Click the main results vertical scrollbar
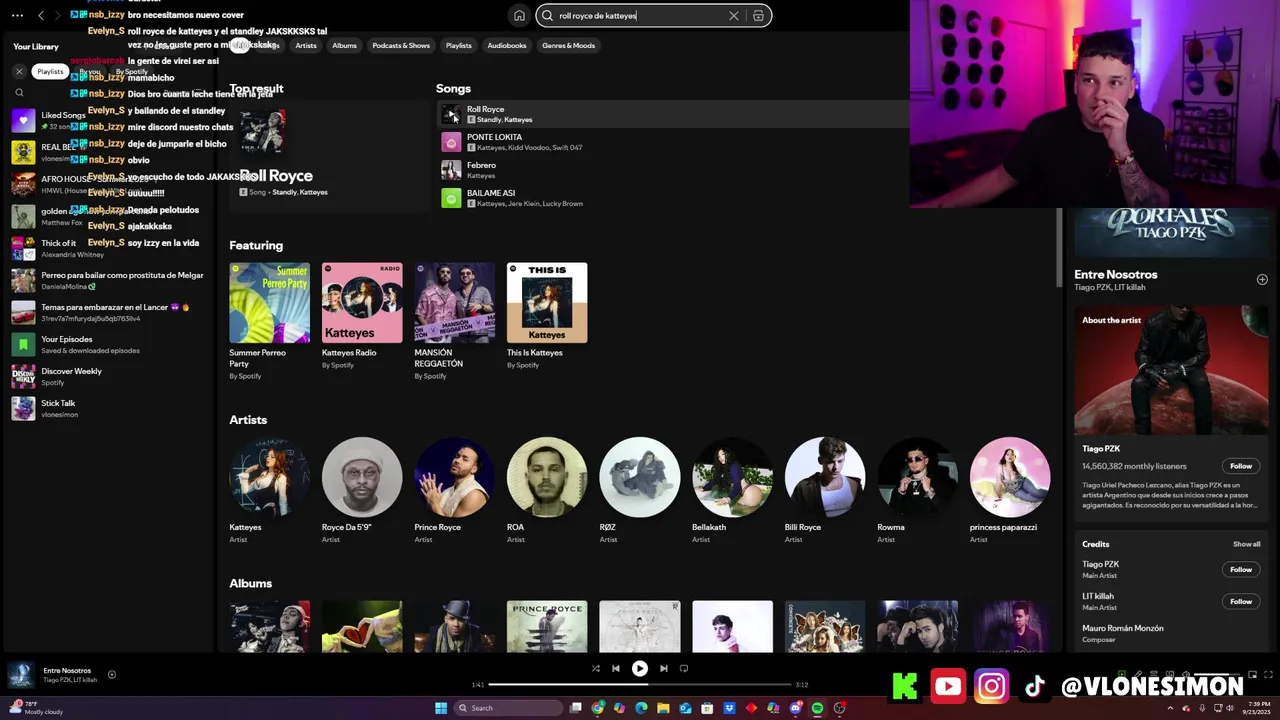This screenshot has height=720, width=1280. [x=1059, y=250]
